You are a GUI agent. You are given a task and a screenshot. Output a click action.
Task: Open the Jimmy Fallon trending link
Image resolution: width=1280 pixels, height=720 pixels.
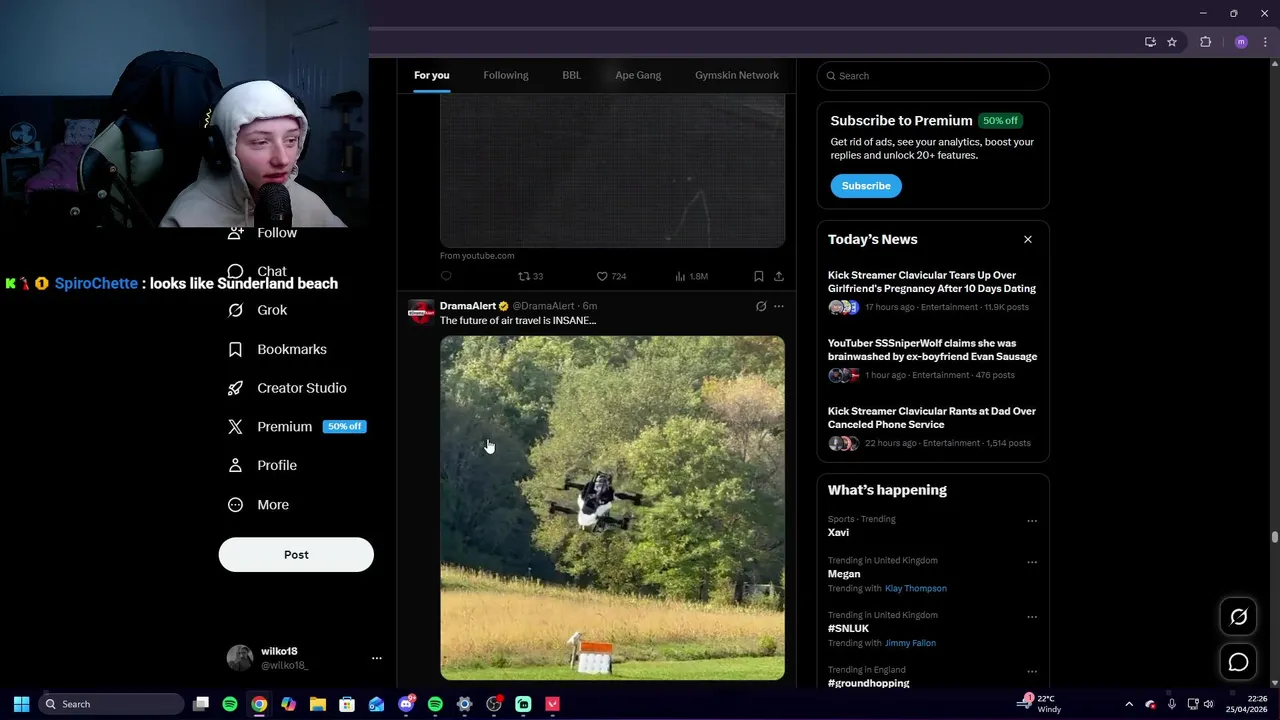point(910,643)
